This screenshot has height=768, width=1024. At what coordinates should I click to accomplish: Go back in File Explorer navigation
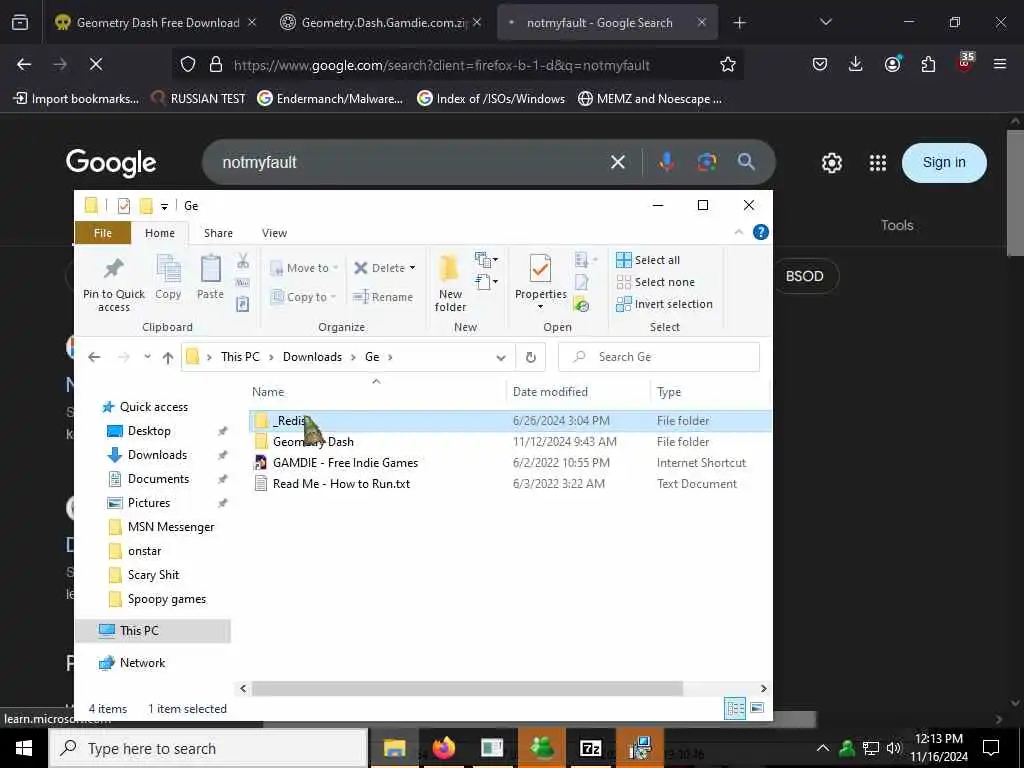[x=94, y=357]
